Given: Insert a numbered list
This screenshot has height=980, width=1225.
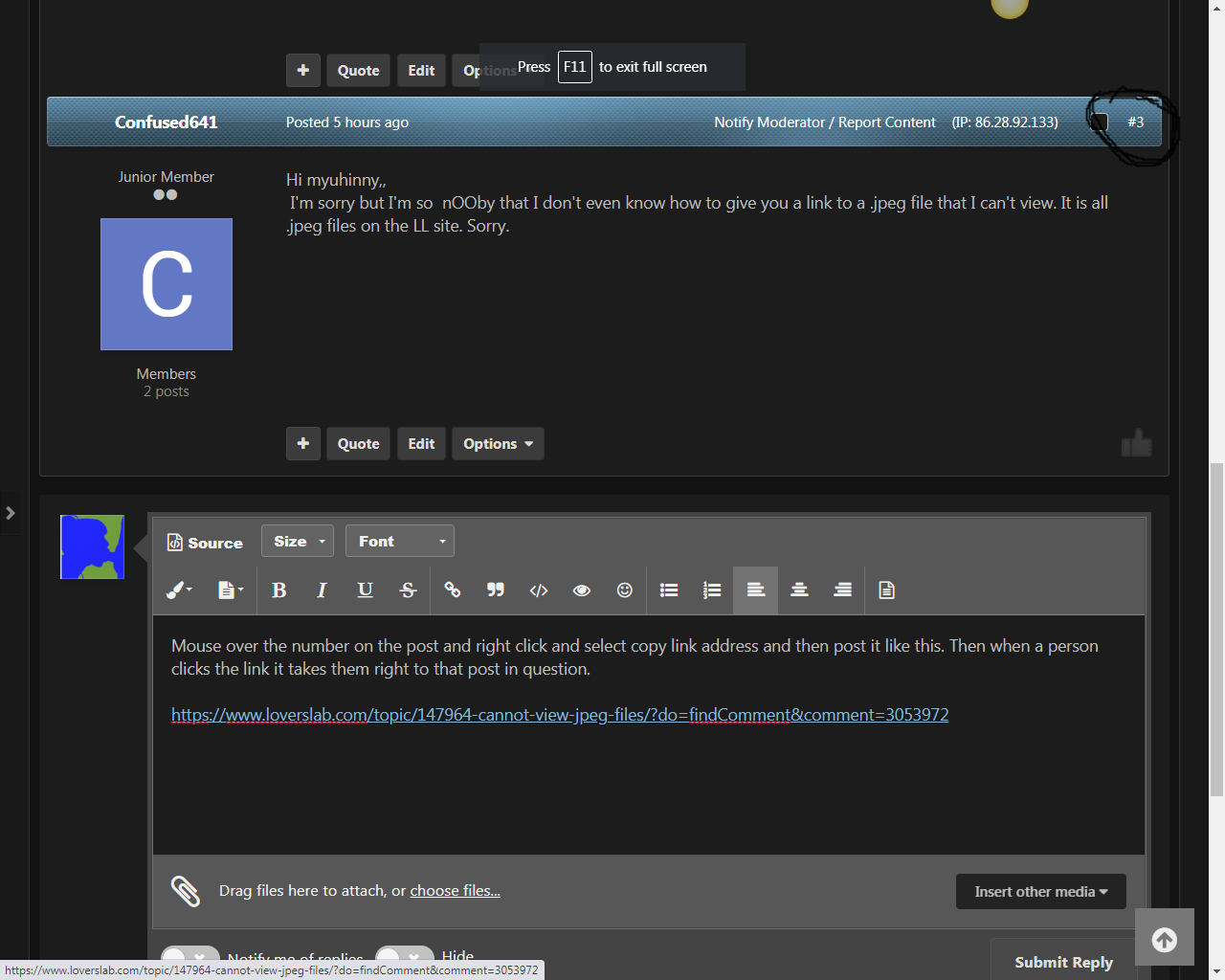Looking at the screenshot, I should click(712, 590).
